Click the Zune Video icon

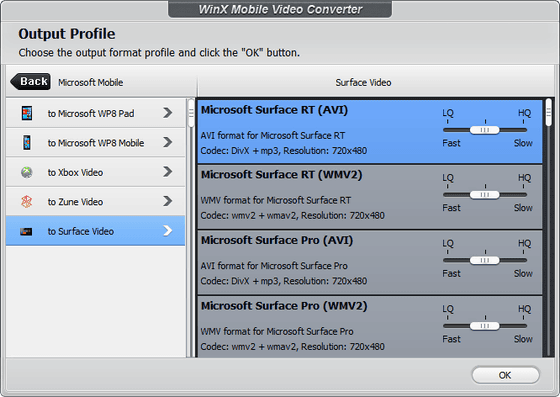[27, 202]
